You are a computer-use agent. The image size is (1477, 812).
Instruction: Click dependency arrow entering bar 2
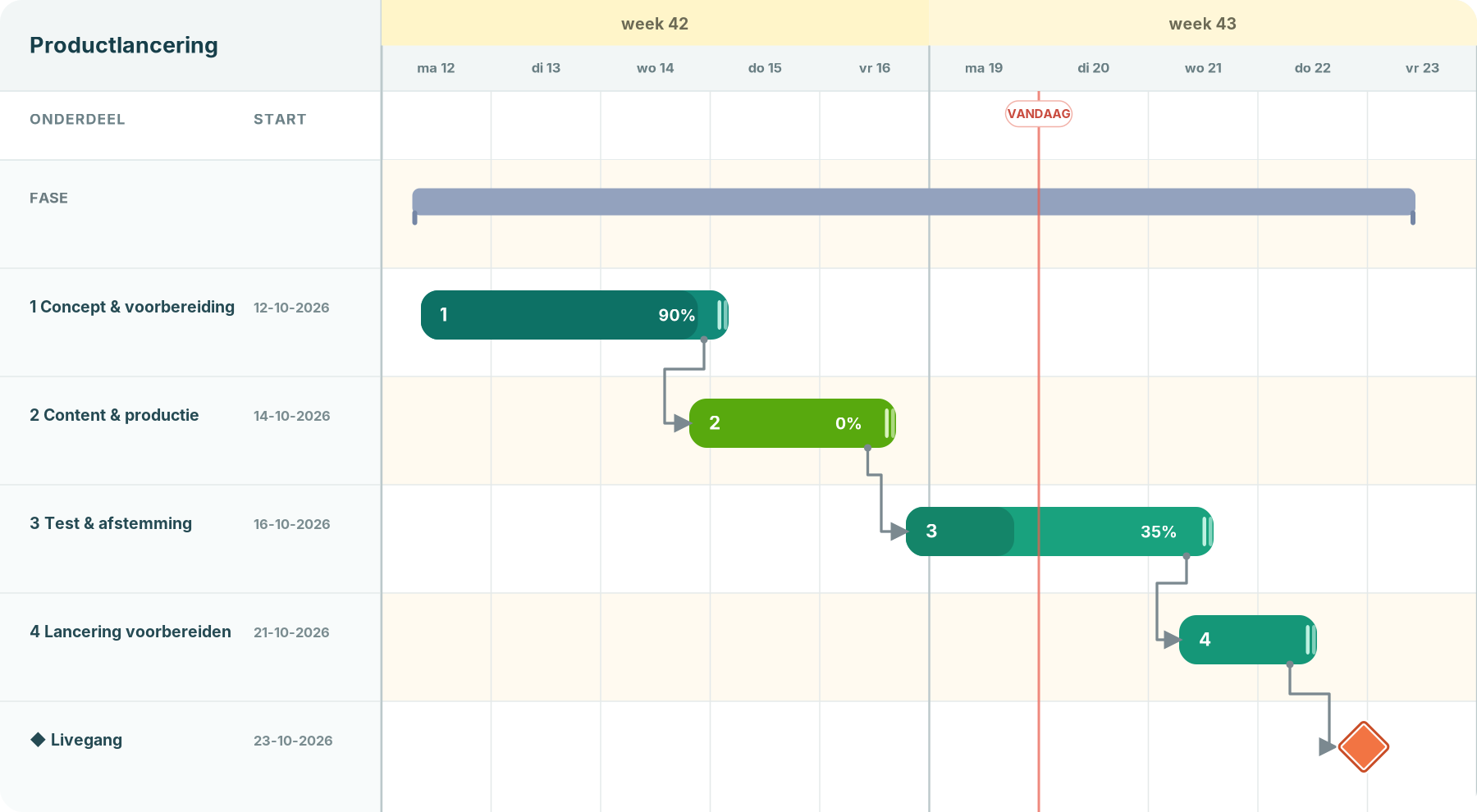click(x=681, y=423)
